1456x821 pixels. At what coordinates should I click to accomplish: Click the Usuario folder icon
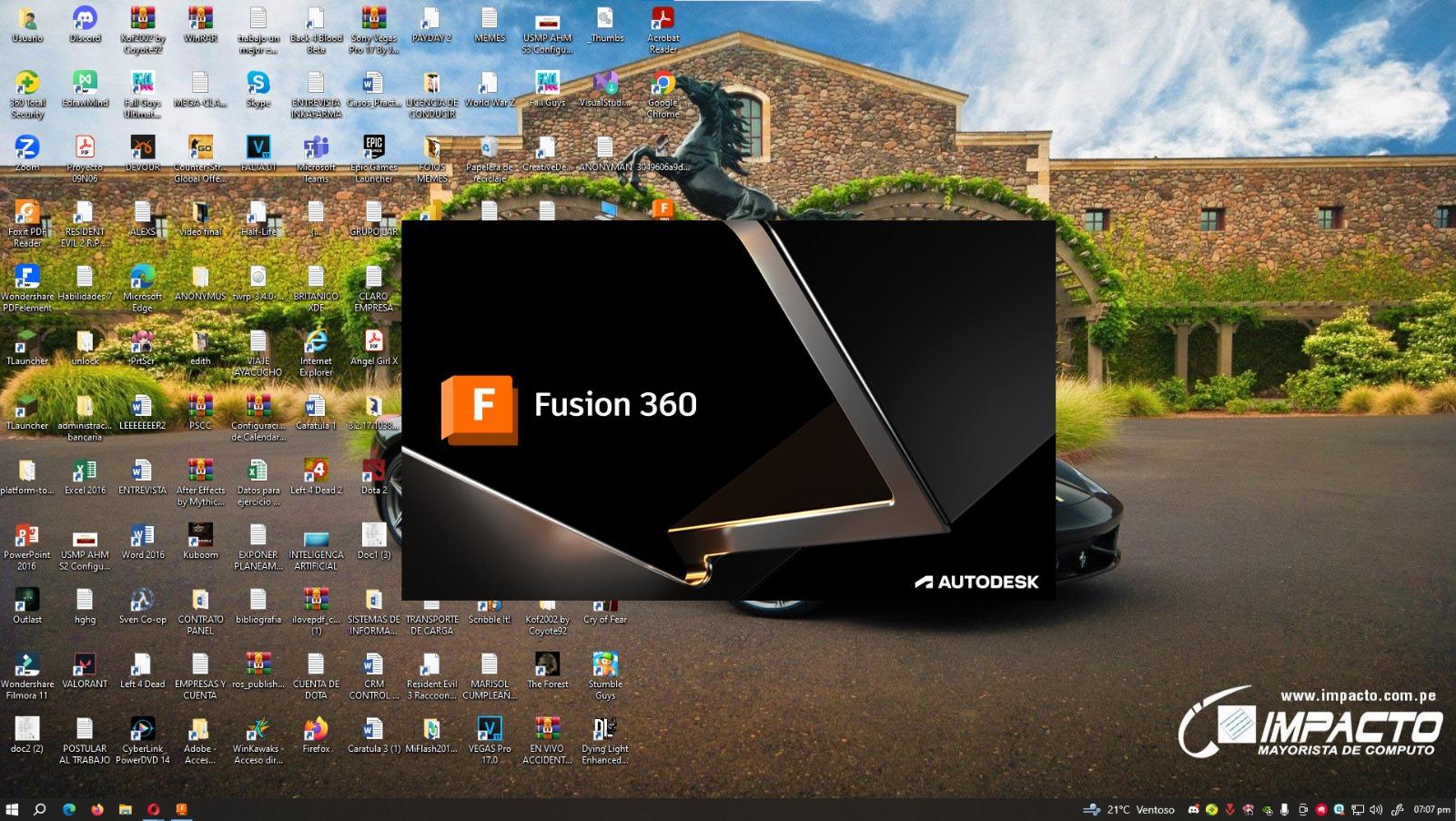coord(26,25)
